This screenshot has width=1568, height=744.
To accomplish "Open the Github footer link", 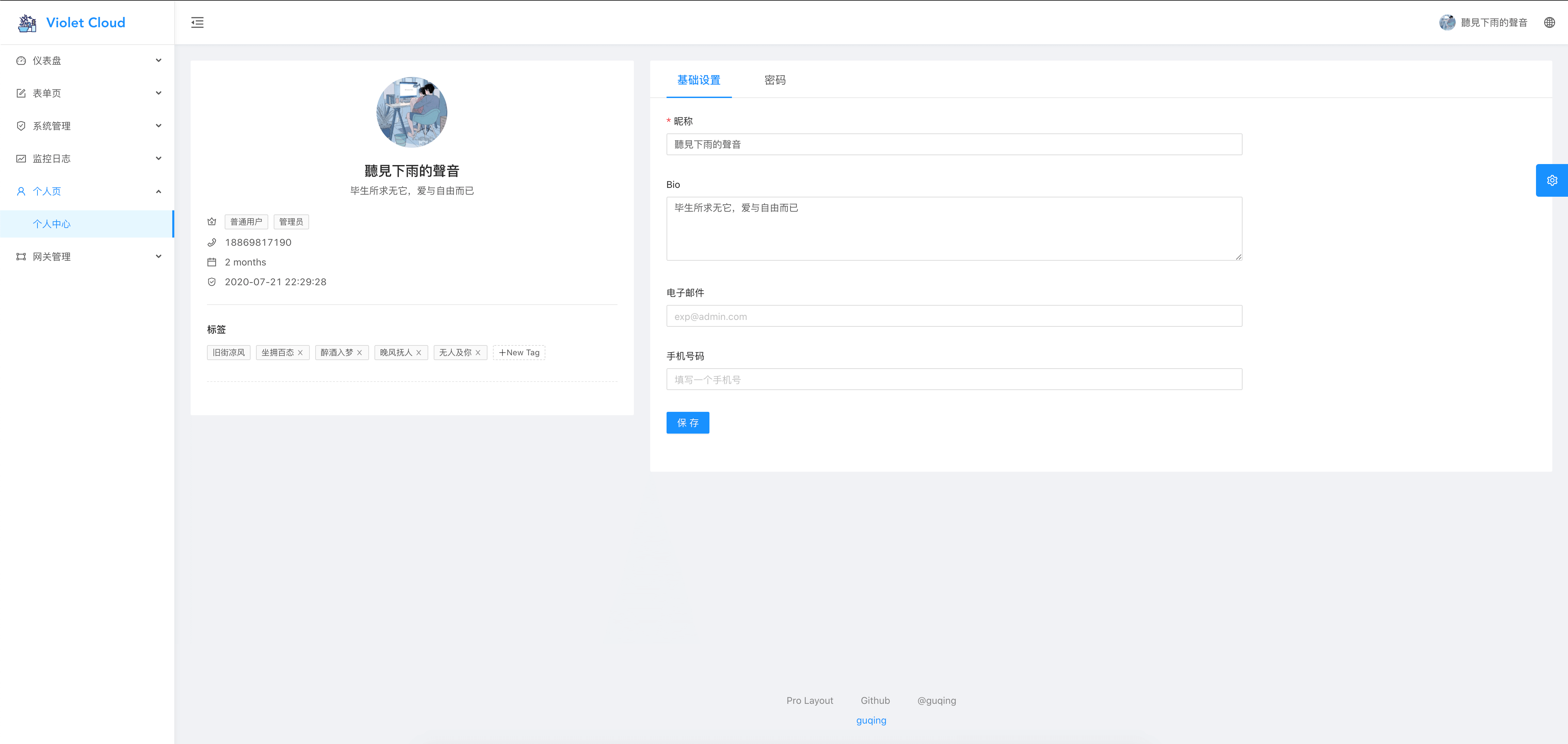I will pos(875,701).
